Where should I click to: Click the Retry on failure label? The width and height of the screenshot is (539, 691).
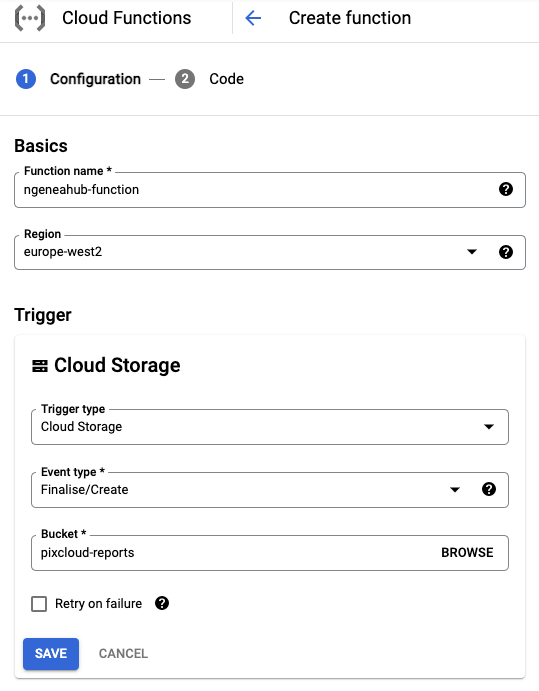98,603
